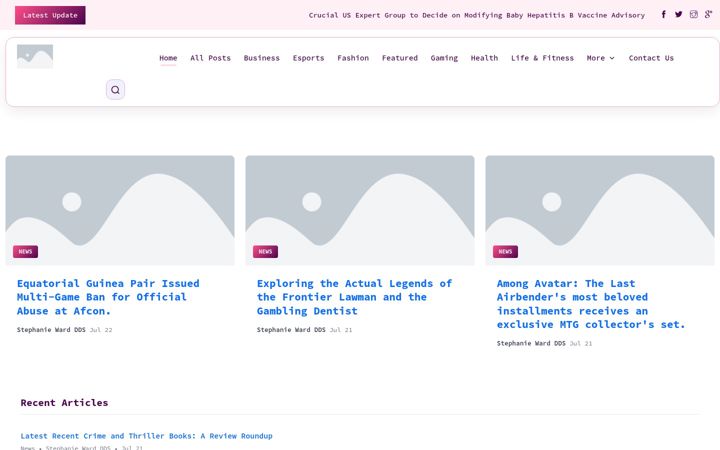
Task: Open Among Avatar Last Airbender headline
Action: click(x=591, y=304)
